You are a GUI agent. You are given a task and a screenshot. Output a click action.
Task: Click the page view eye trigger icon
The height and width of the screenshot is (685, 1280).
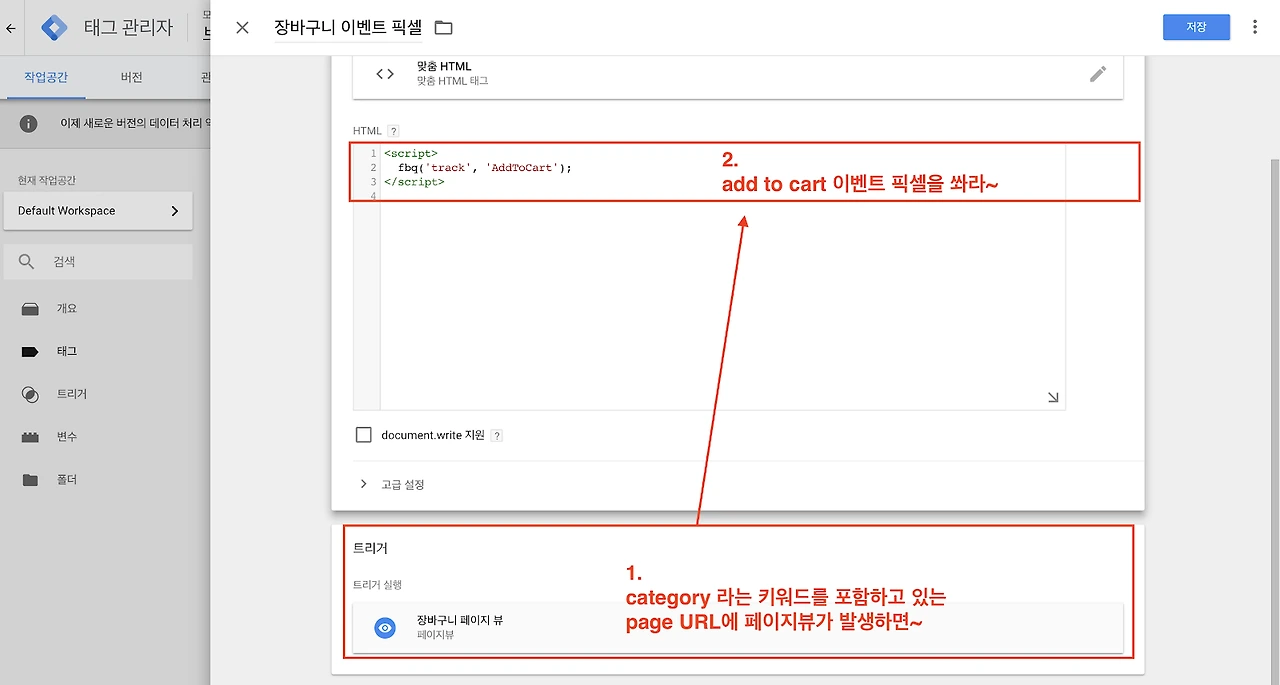point(385,628)
